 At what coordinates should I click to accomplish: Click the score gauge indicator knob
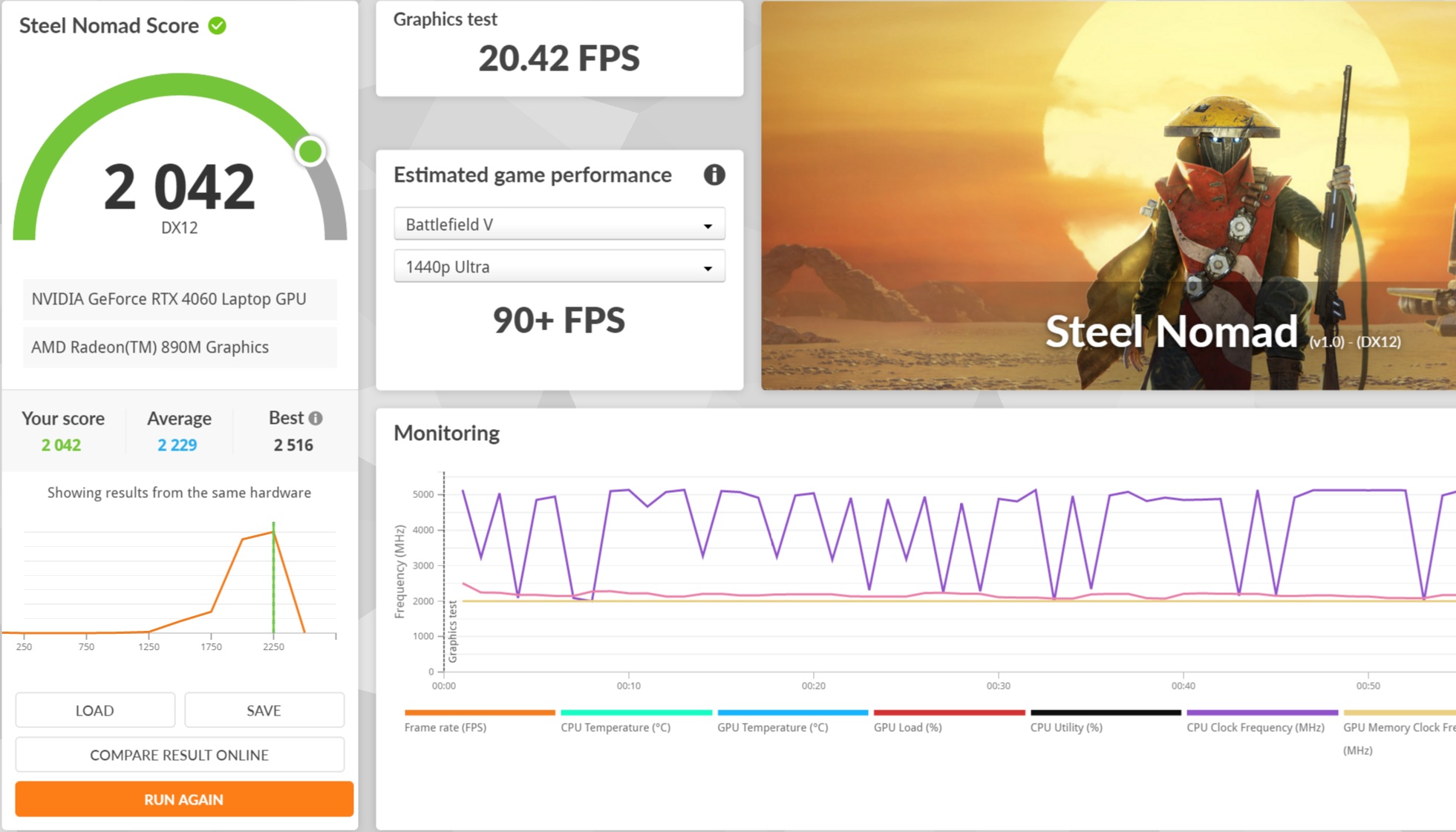tap(310, 151)
